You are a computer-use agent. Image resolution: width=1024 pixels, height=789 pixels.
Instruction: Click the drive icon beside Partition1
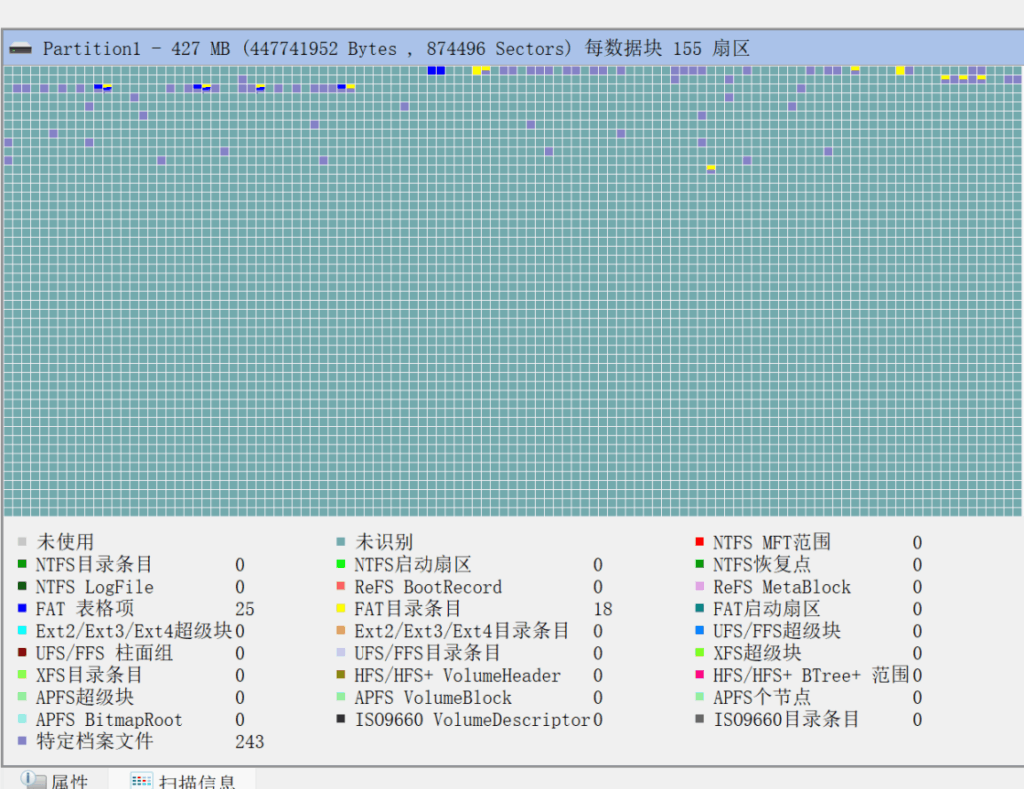pos(20,49)
